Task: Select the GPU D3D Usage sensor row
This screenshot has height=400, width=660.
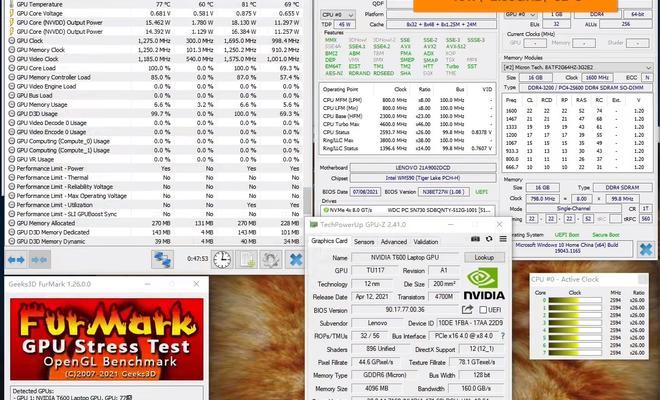Action: (154, 114)
